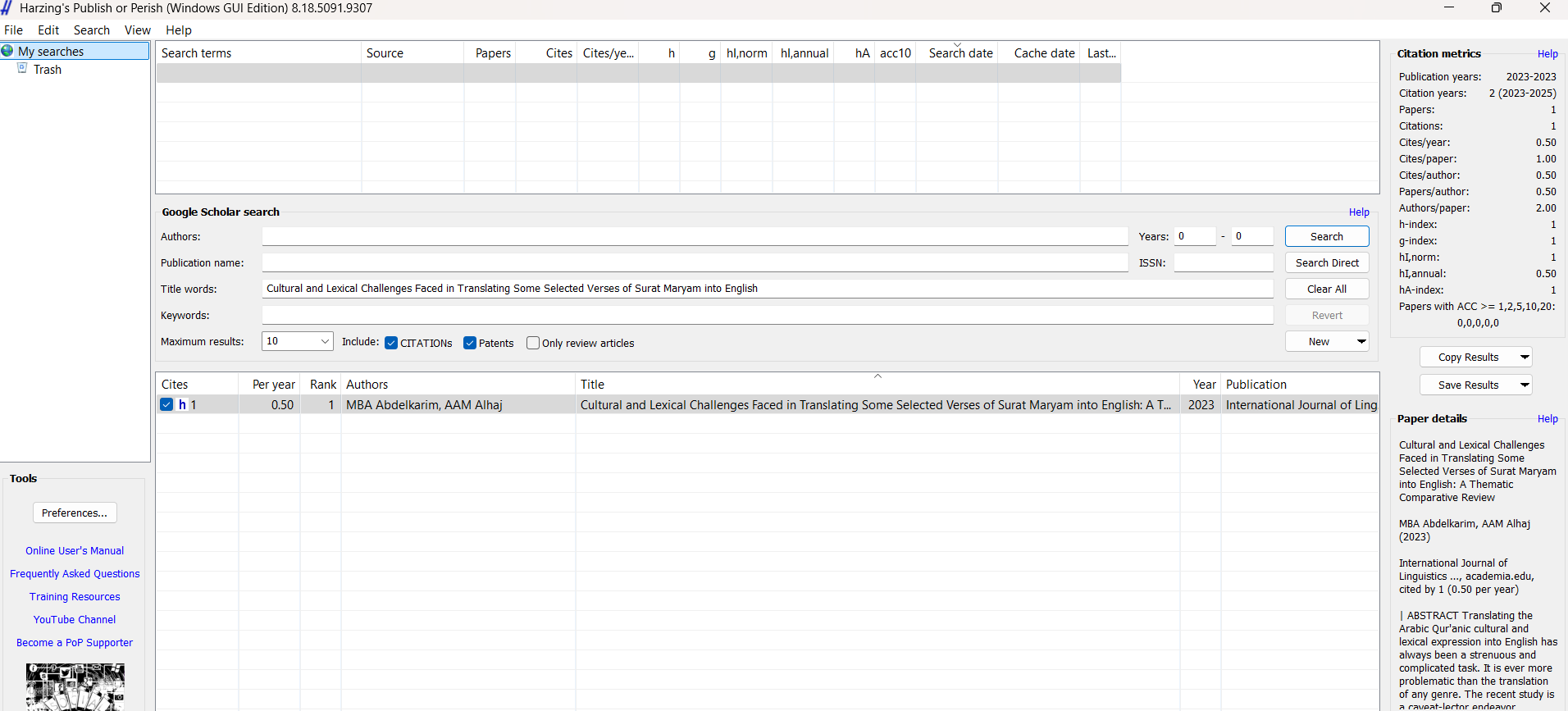Open the Maximum results dropdown
This screenshot has height=711, width=1568.
(325, 341)
